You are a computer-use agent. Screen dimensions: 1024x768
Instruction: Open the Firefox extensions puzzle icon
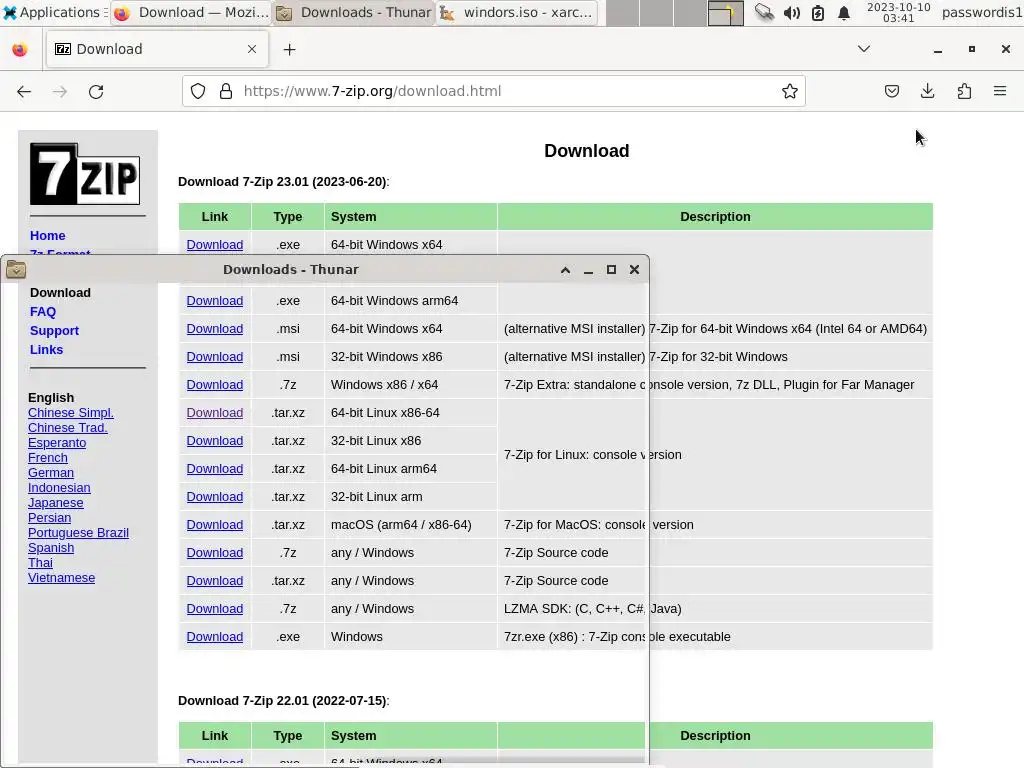click(x=964, y=91)
